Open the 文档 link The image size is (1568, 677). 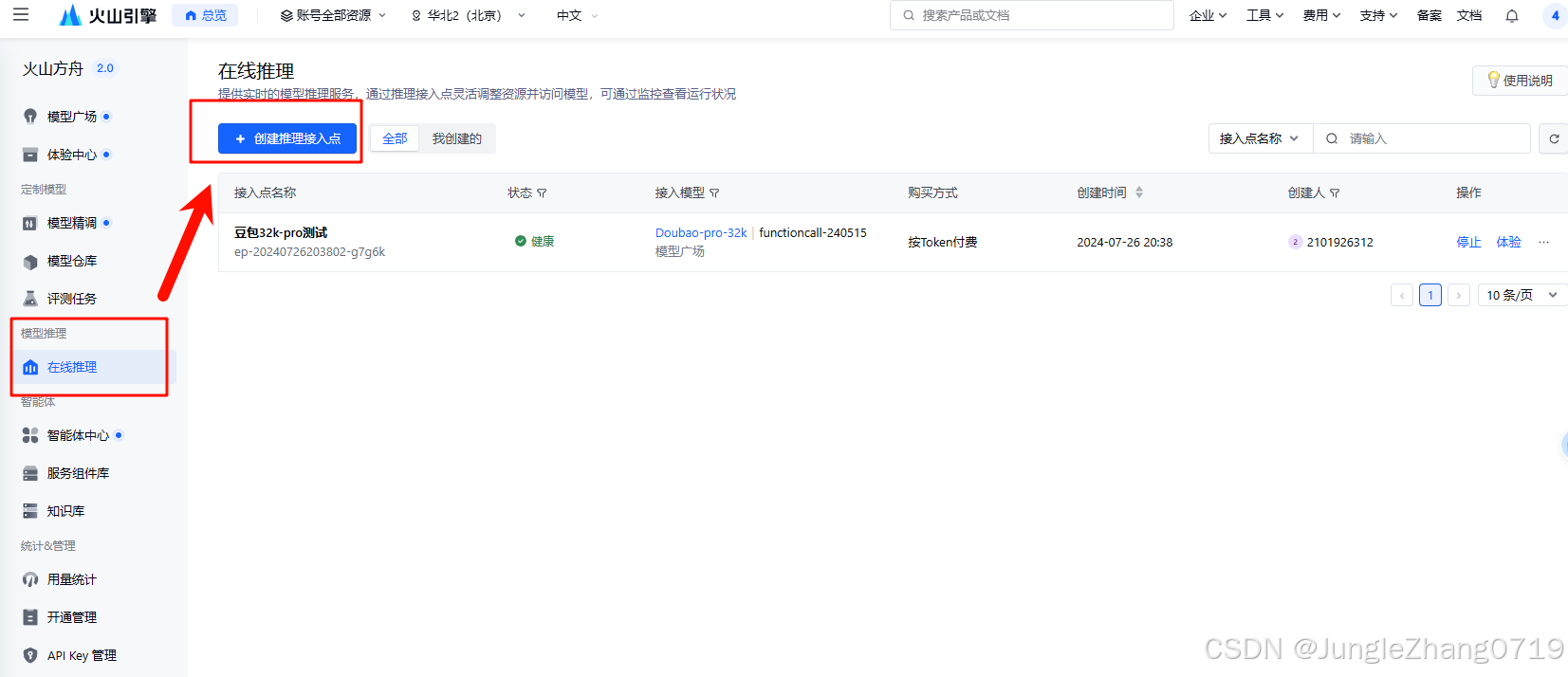pyautogui.click(x=1469, y=15)
